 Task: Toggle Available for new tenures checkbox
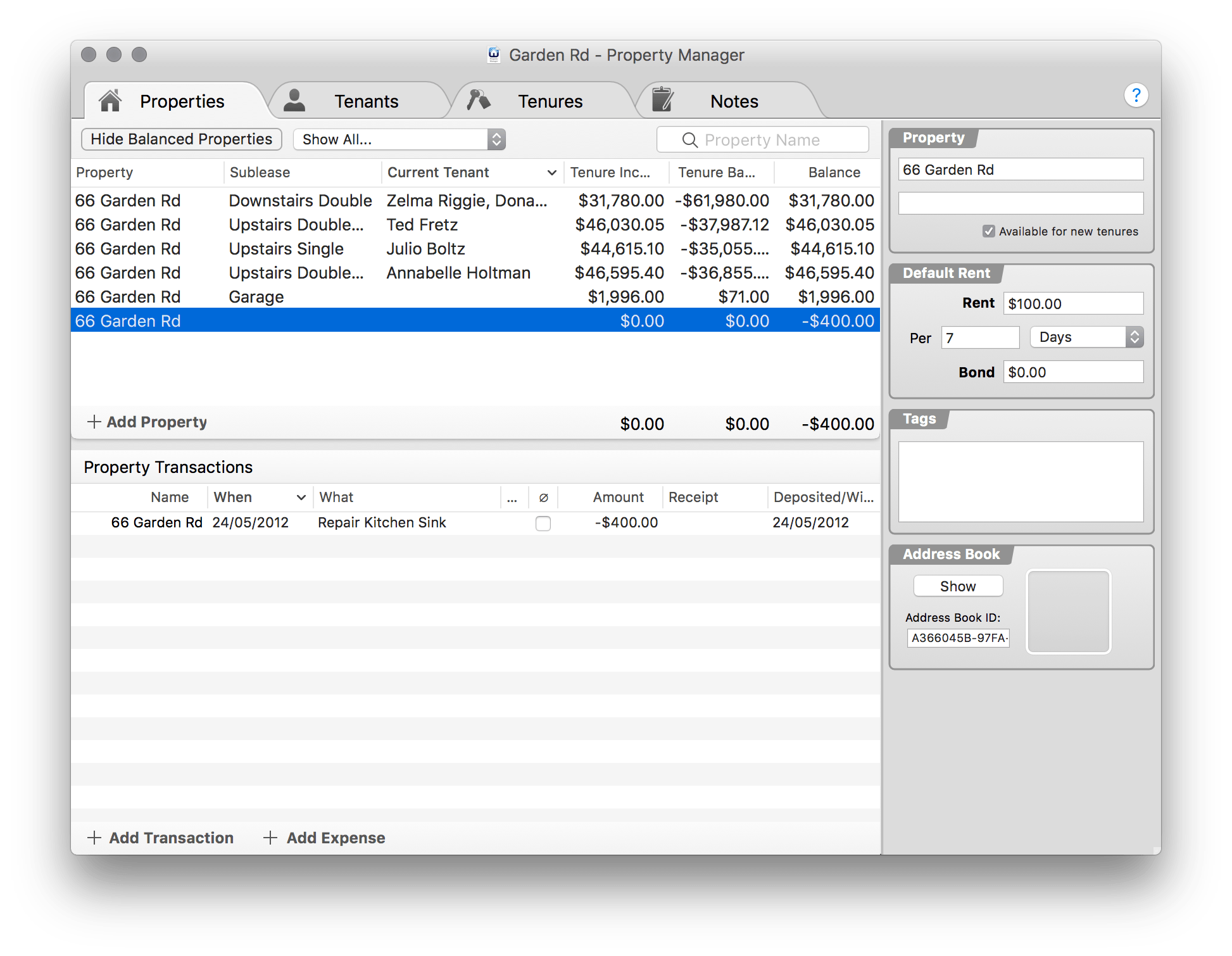pyautogui.click(x=988, y=231)
